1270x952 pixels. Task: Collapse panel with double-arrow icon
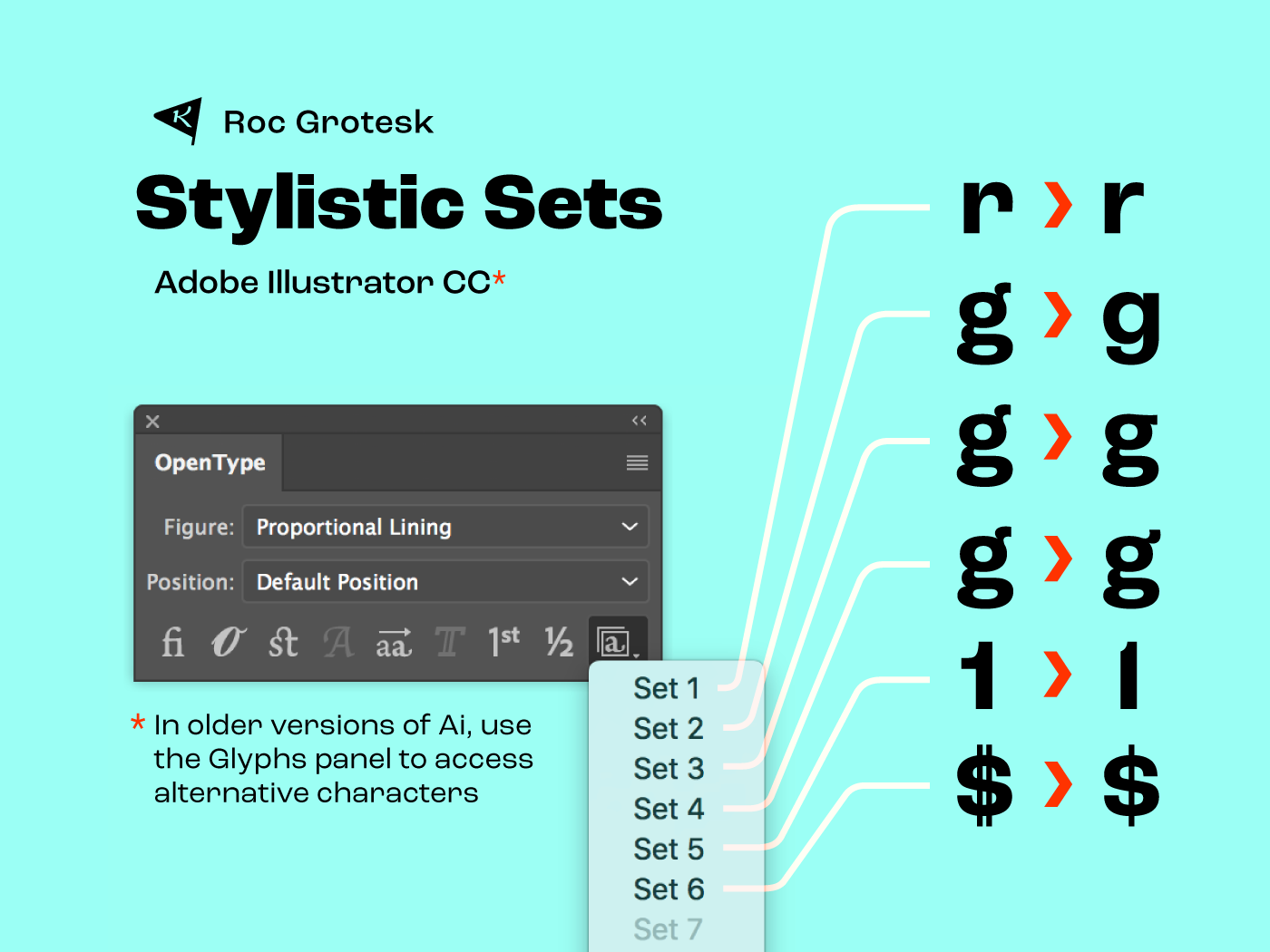(x=640, y=421)
